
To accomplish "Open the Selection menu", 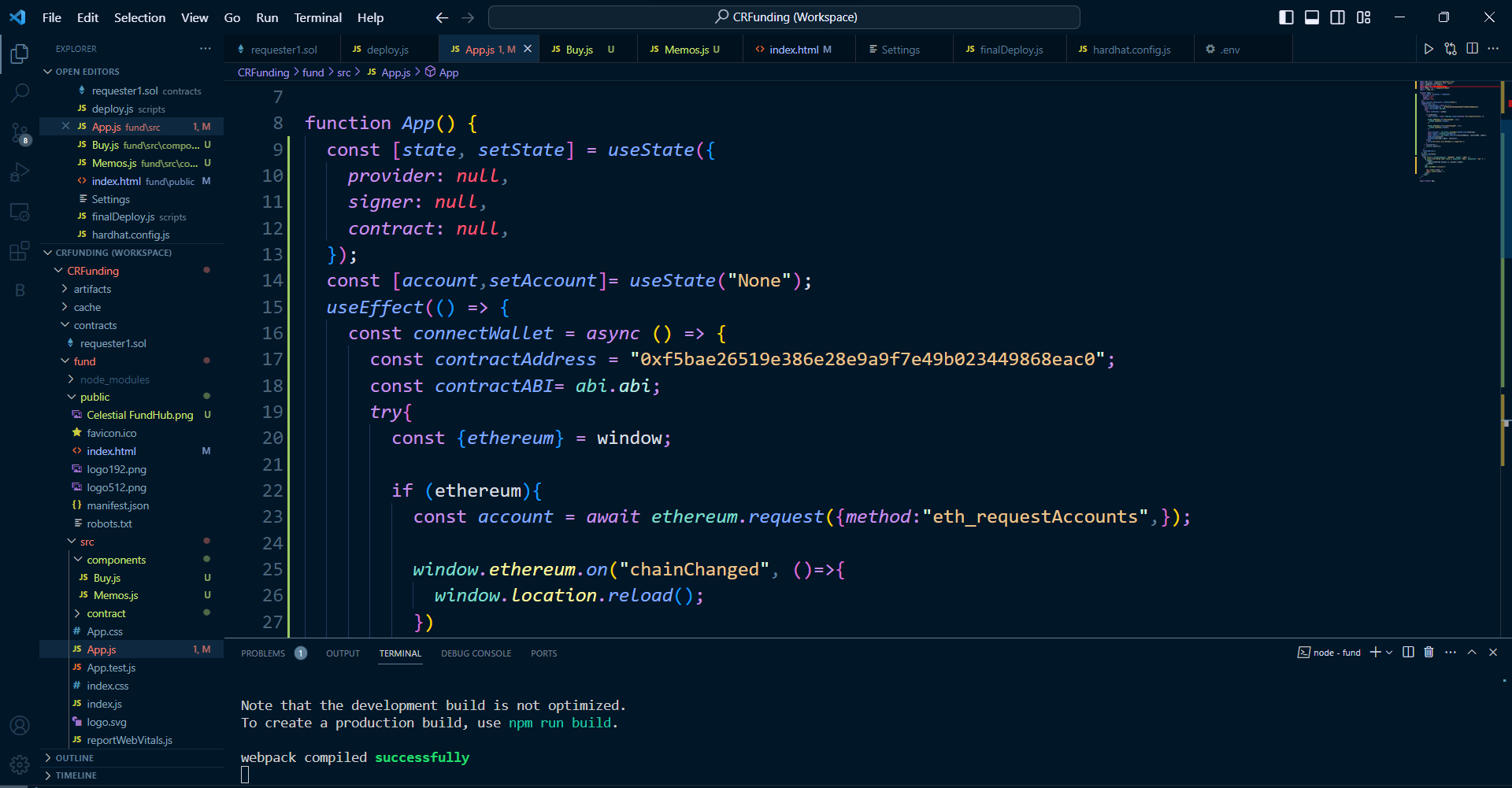I will coord(139,17).
